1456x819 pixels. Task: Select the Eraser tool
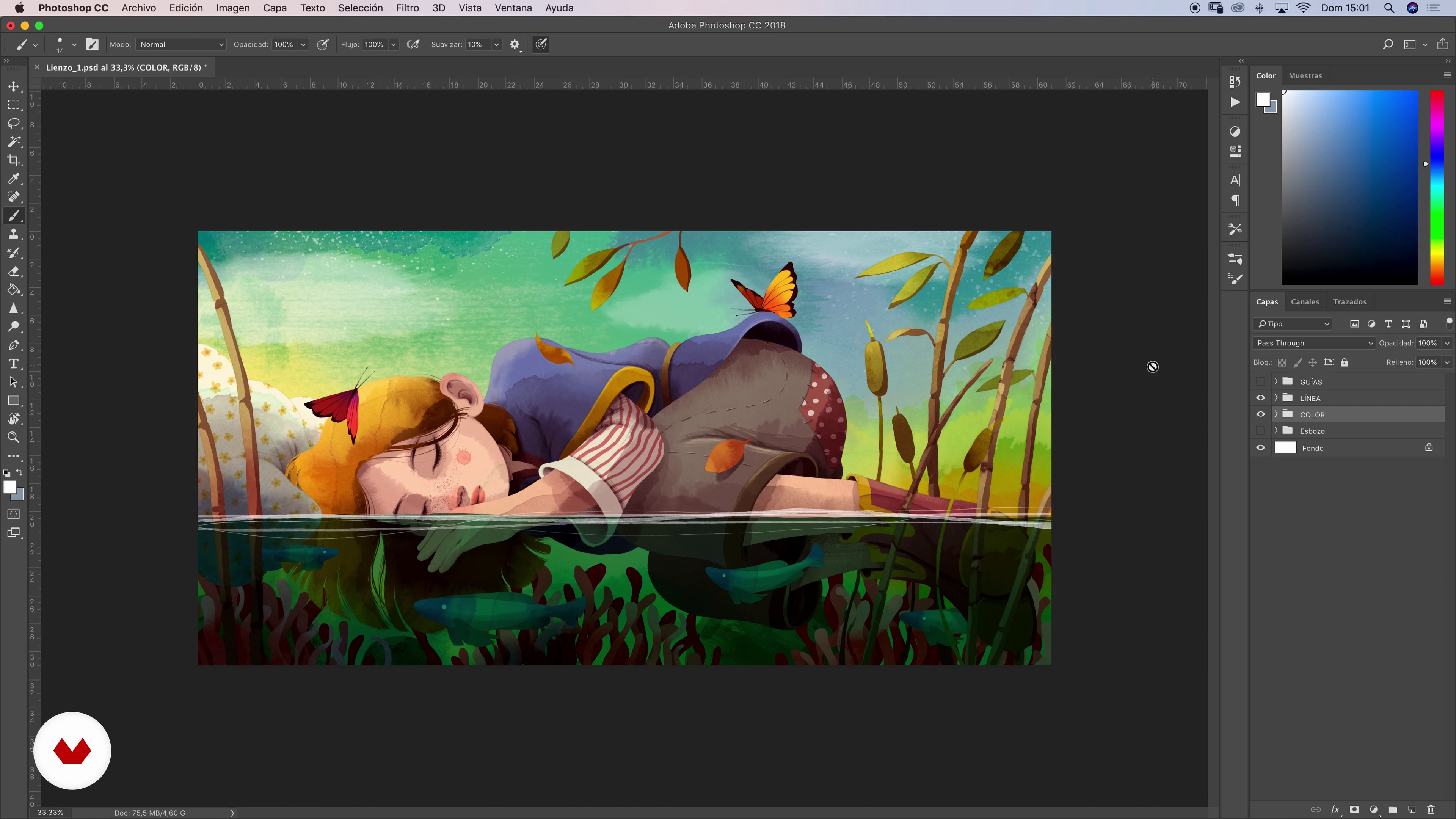pyautogui.click(x=14, y=271)
